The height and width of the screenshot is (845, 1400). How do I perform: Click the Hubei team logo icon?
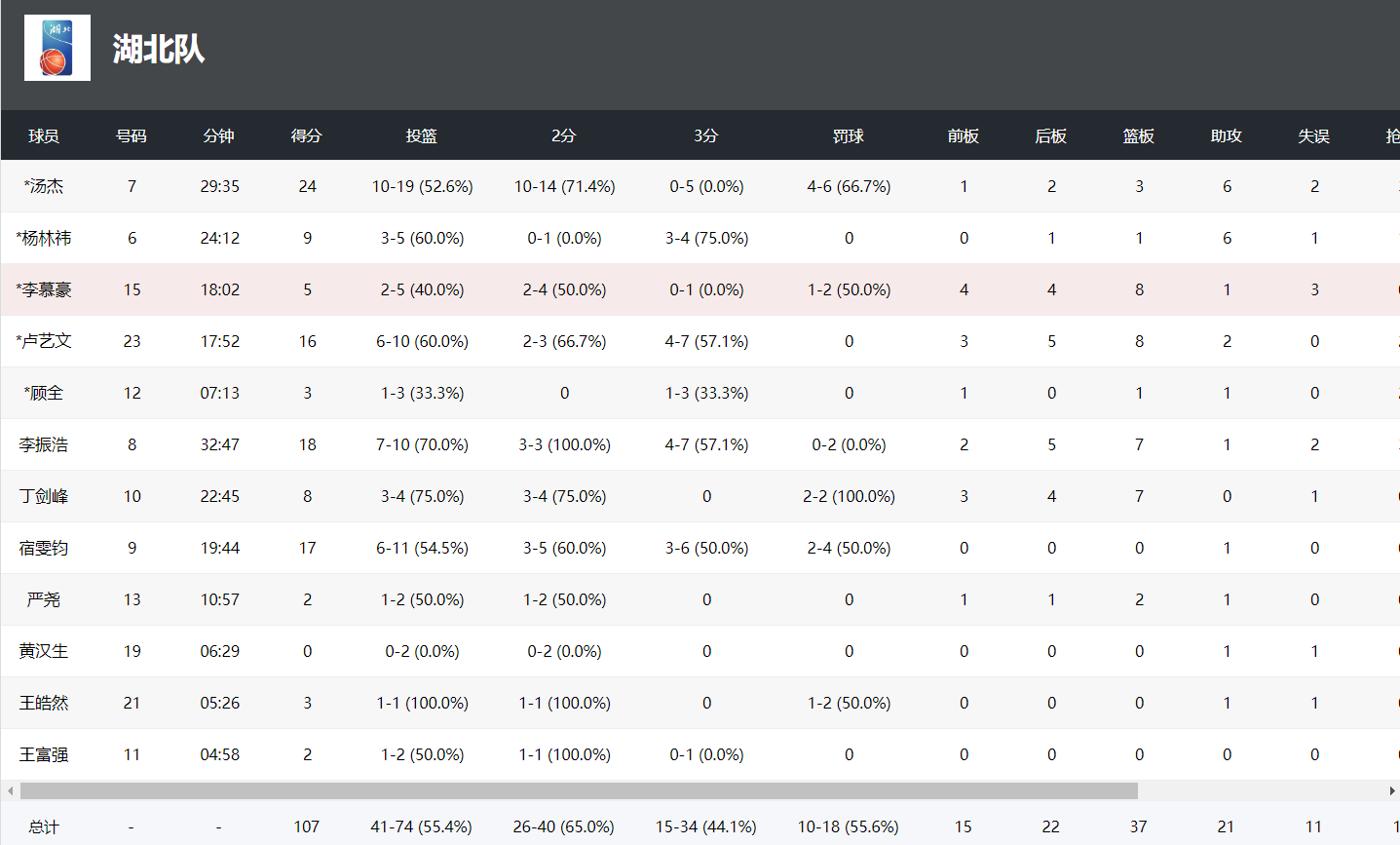point(57,48)
